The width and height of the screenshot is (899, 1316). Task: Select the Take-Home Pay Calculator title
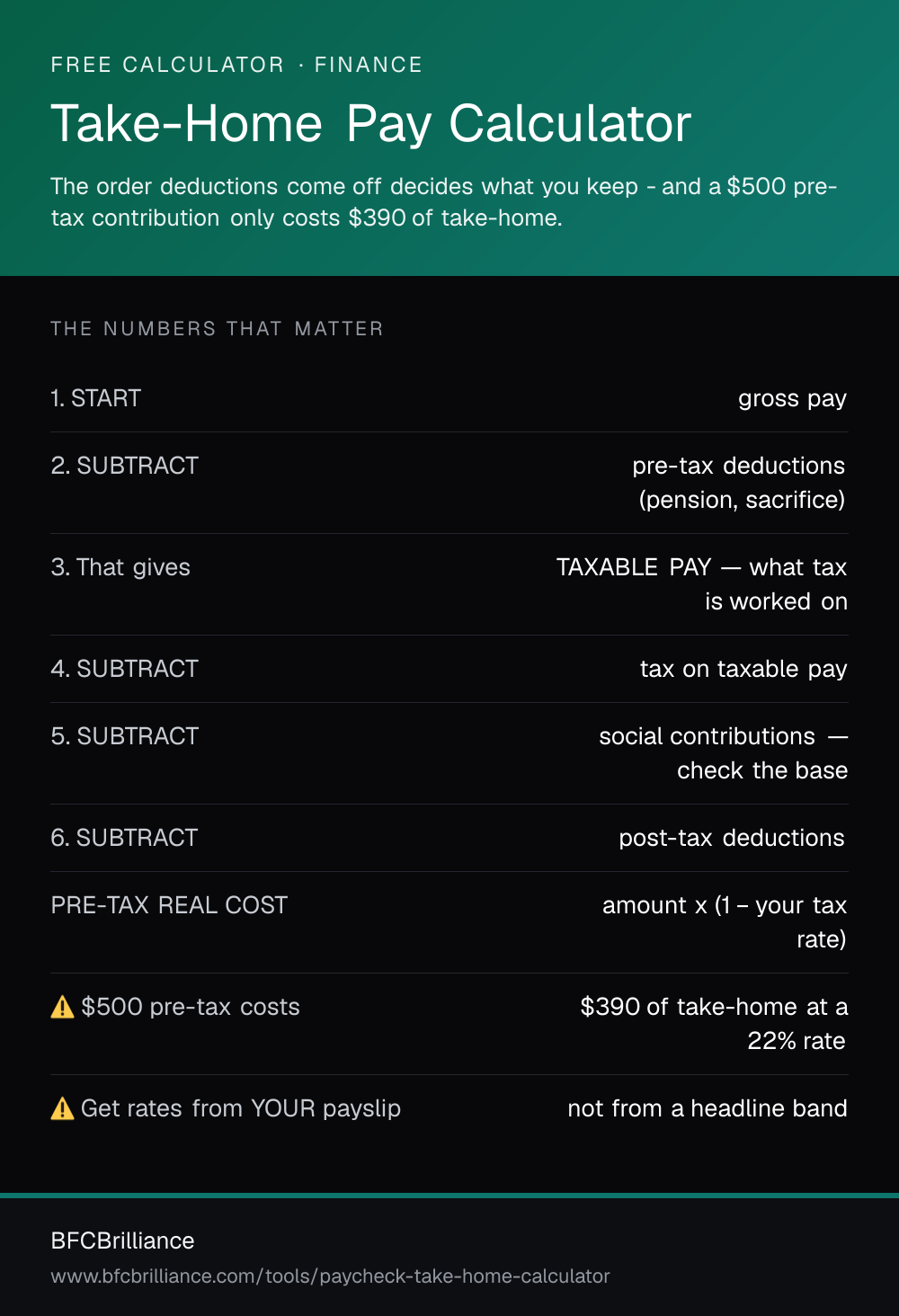pos(370,124)
